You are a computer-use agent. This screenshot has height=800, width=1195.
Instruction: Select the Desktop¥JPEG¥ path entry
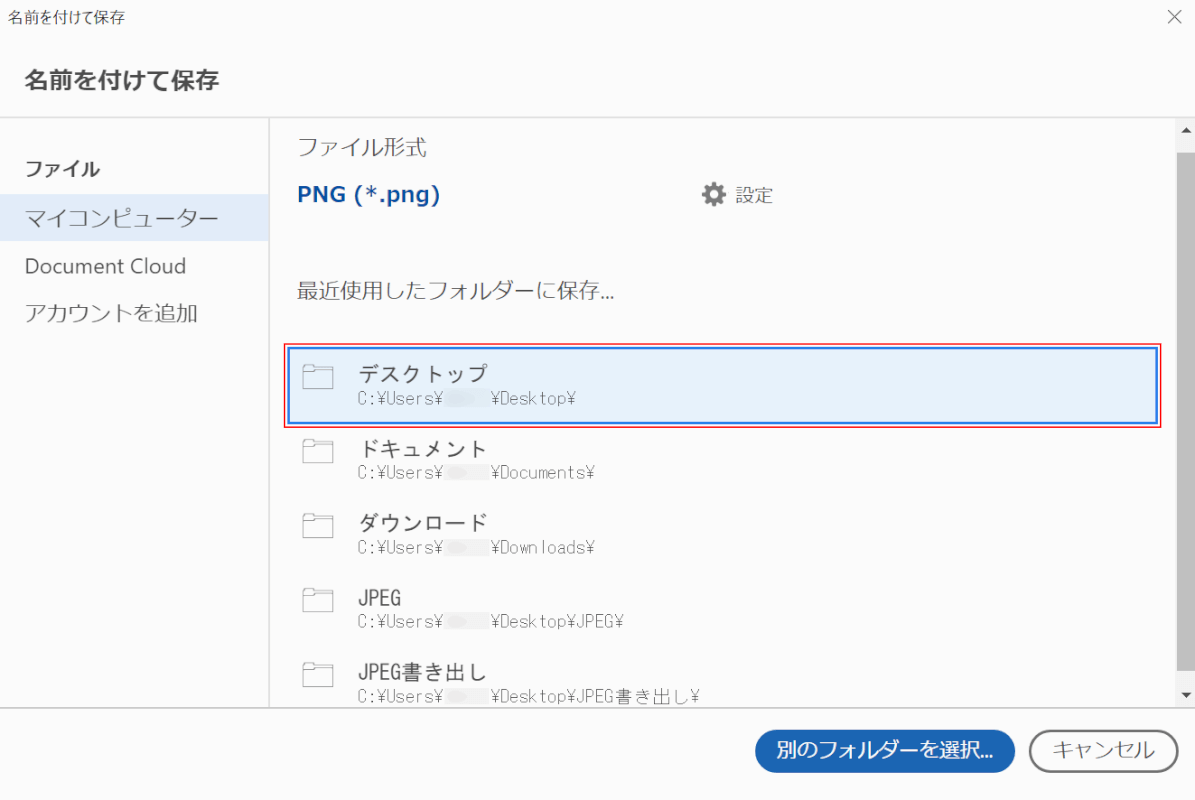click(490, 622)
